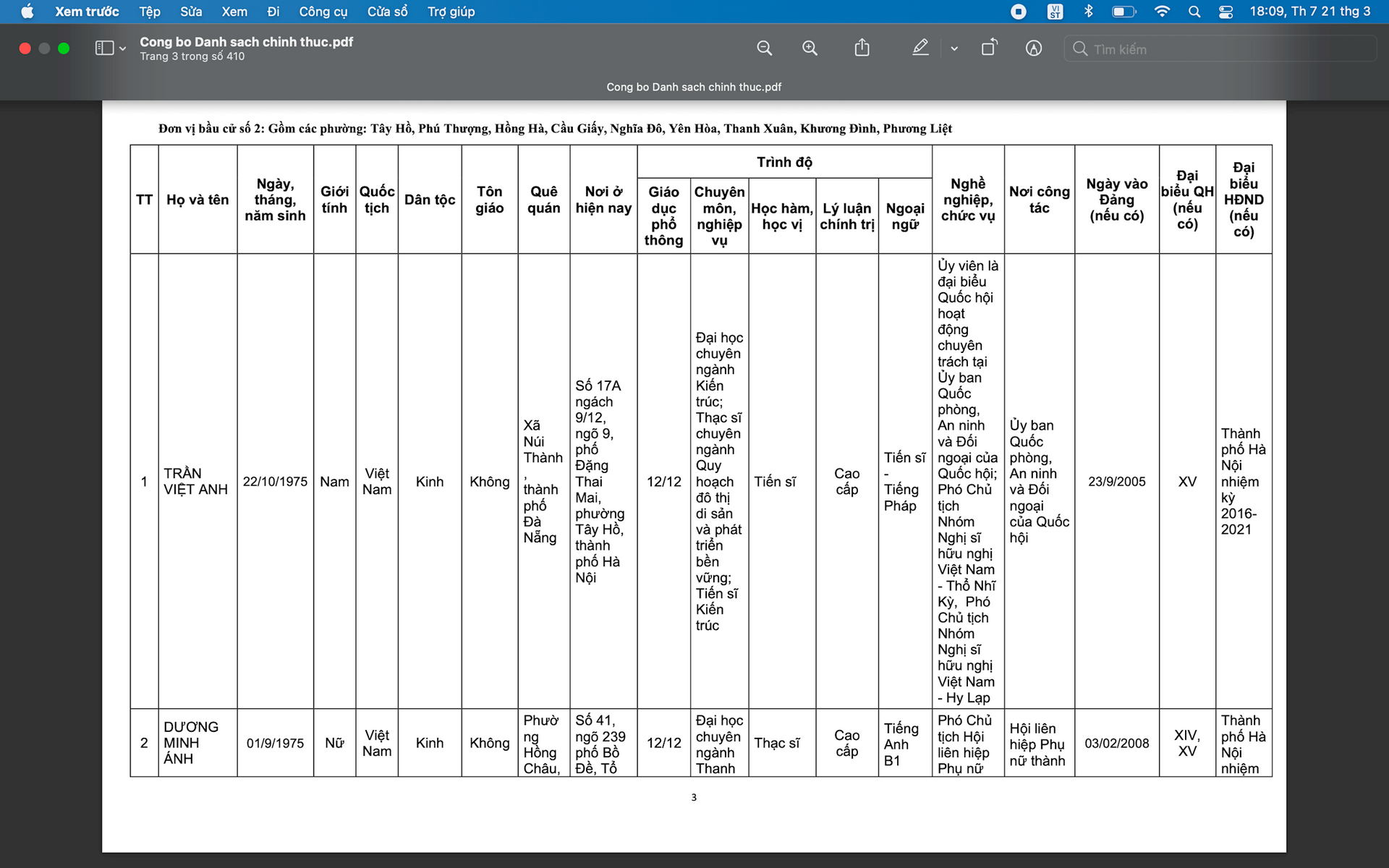The height and width of the screenshot is (868, 1389).
Task: Open the Tệp menu
Action: click(x=149, y=12)
